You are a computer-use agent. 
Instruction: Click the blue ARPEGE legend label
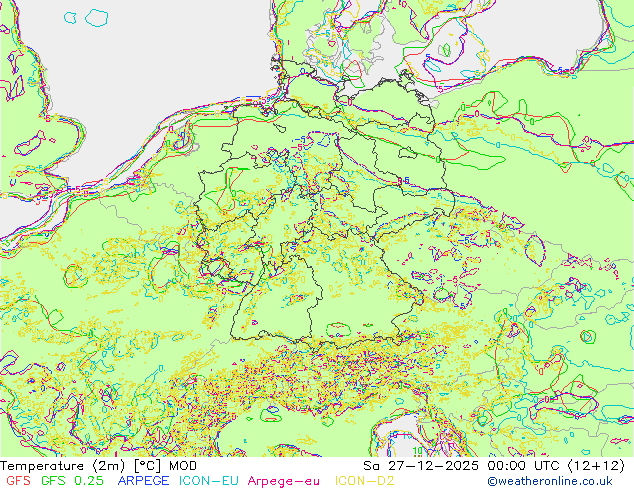[144, 481]
